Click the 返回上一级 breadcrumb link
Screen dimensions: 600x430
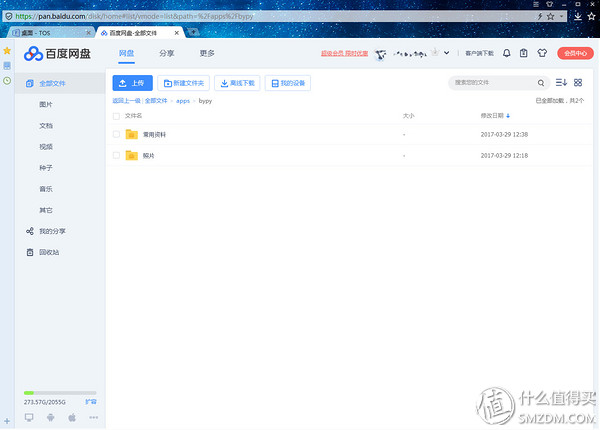pos(126,101)
